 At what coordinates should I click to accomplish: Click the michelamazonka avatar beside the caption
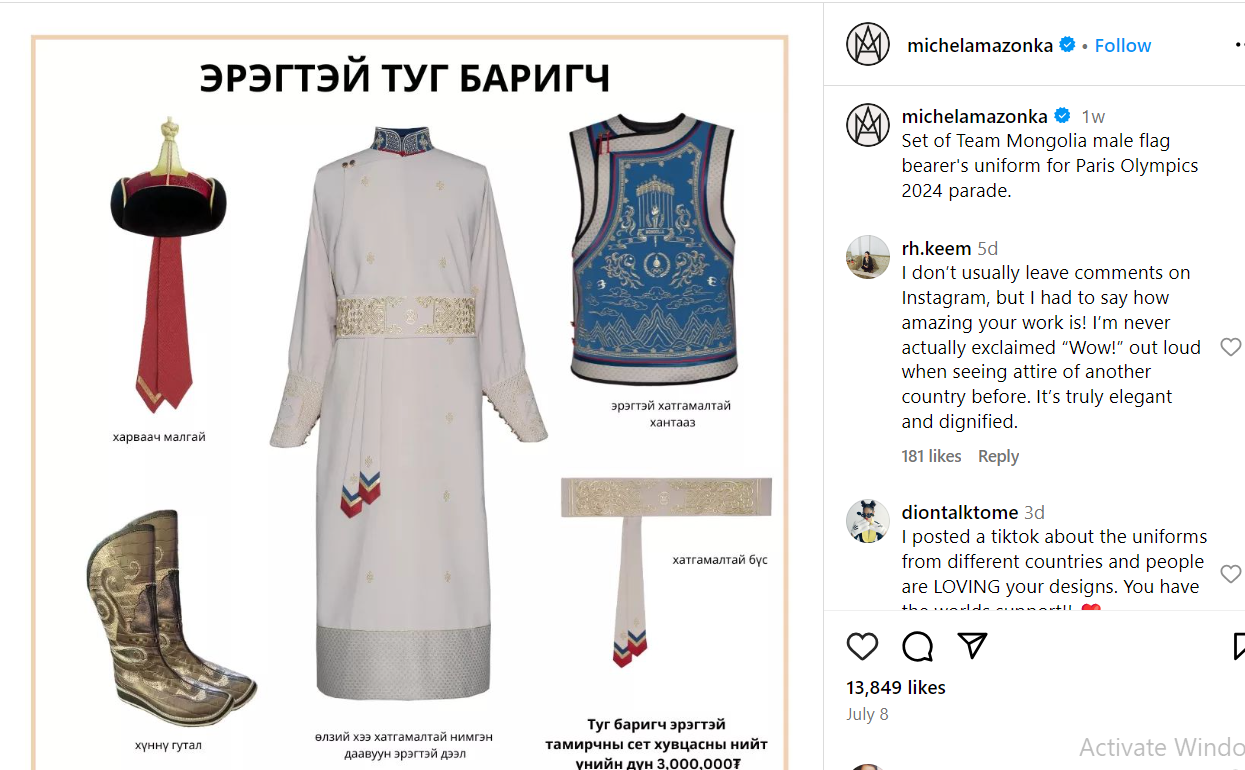868,125
